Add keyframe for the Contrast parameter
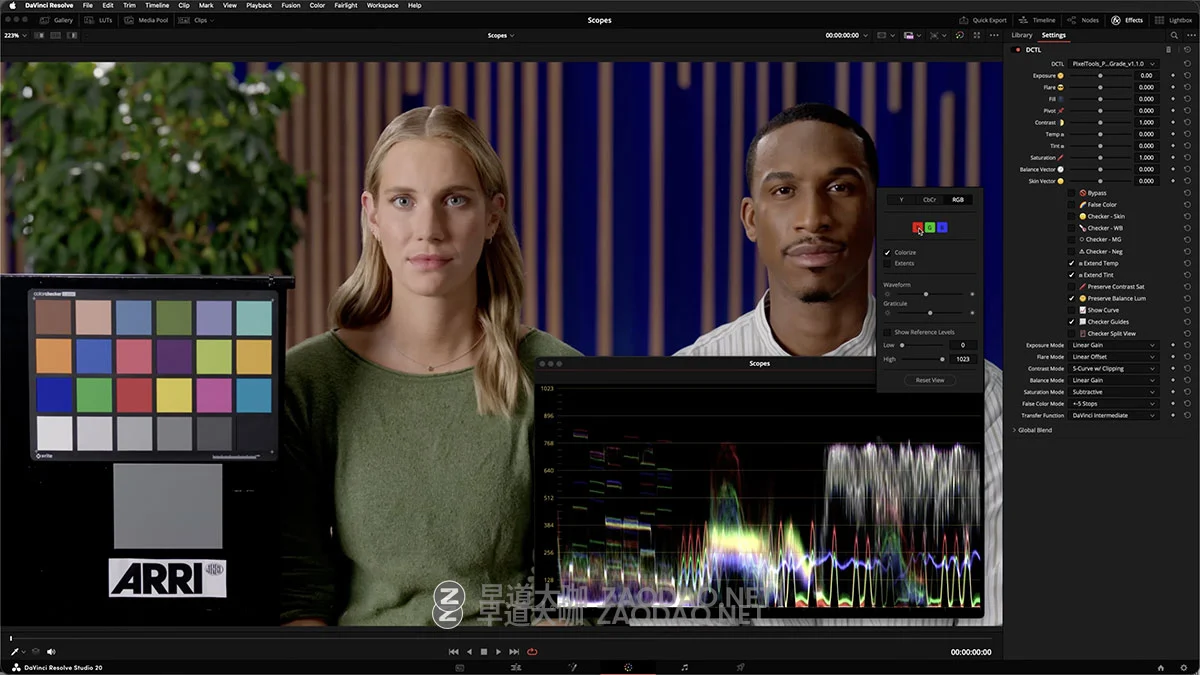The width and height of the screenshot is (1200, 675). click(x=1173, y=122)
